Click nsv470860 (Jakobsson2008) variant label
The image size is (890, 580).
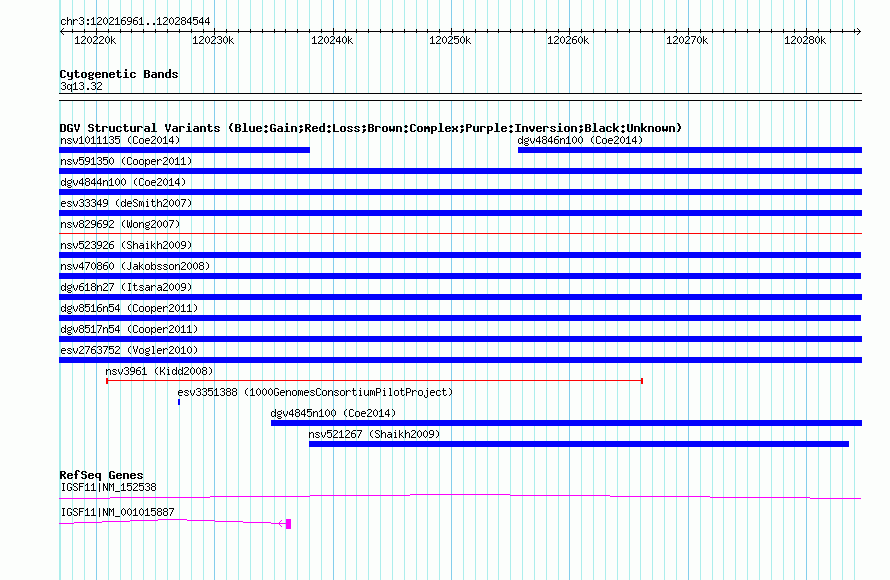[x=135, y=266]
